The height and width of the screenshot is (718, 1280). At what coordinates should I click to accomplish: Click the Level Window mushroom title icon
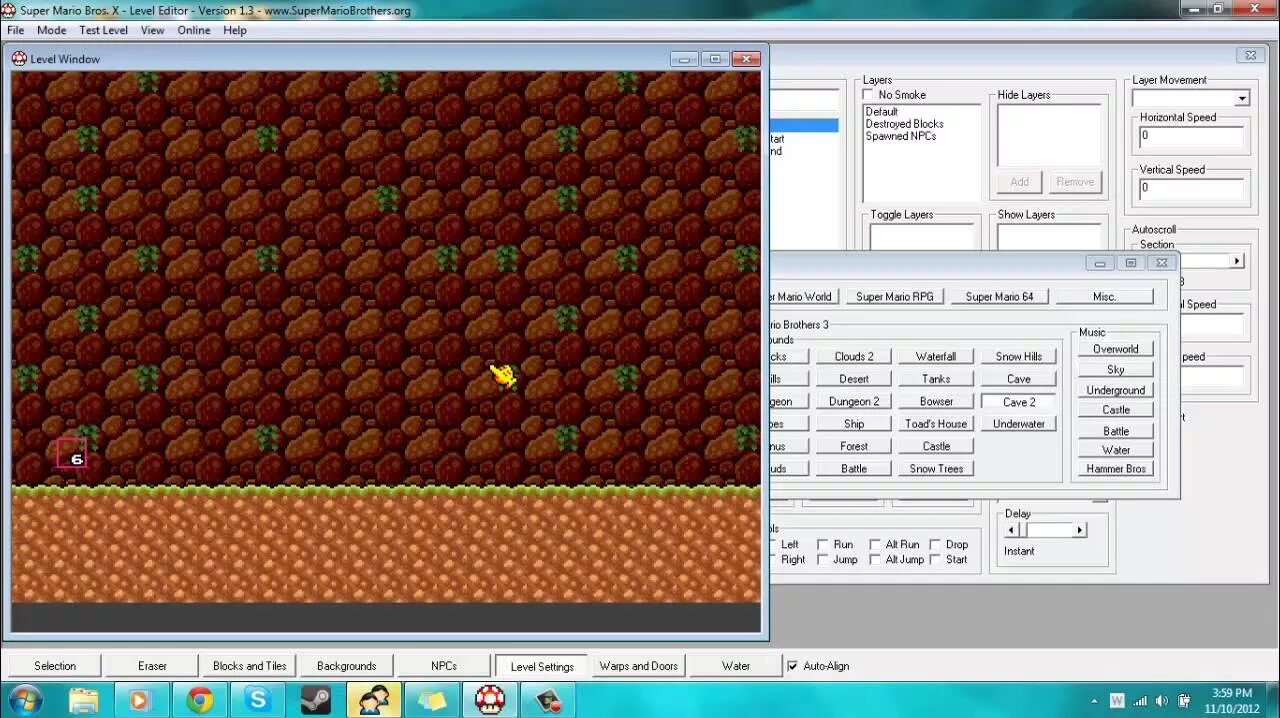pos(19,58)
